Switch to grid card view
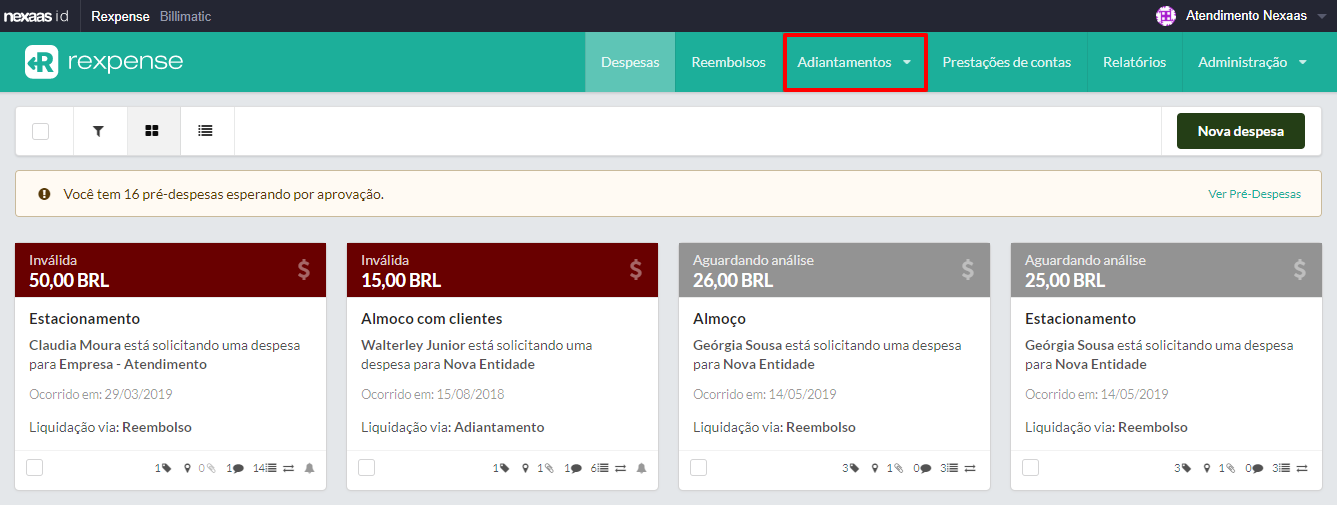This screenshot has width=1337, height=505. click(x=152, y=131)
